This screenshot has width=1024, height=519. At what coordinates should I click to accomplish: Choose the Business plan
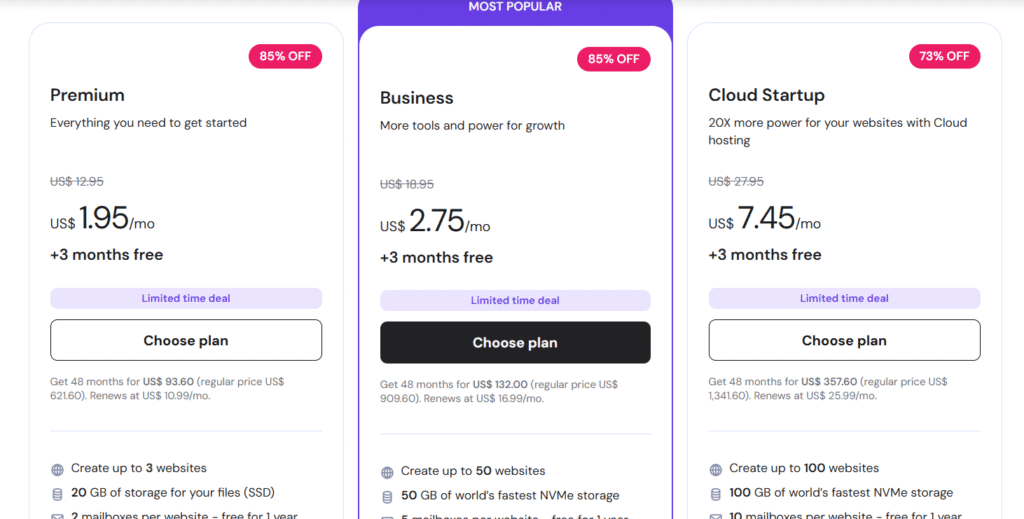click(515, 343)
